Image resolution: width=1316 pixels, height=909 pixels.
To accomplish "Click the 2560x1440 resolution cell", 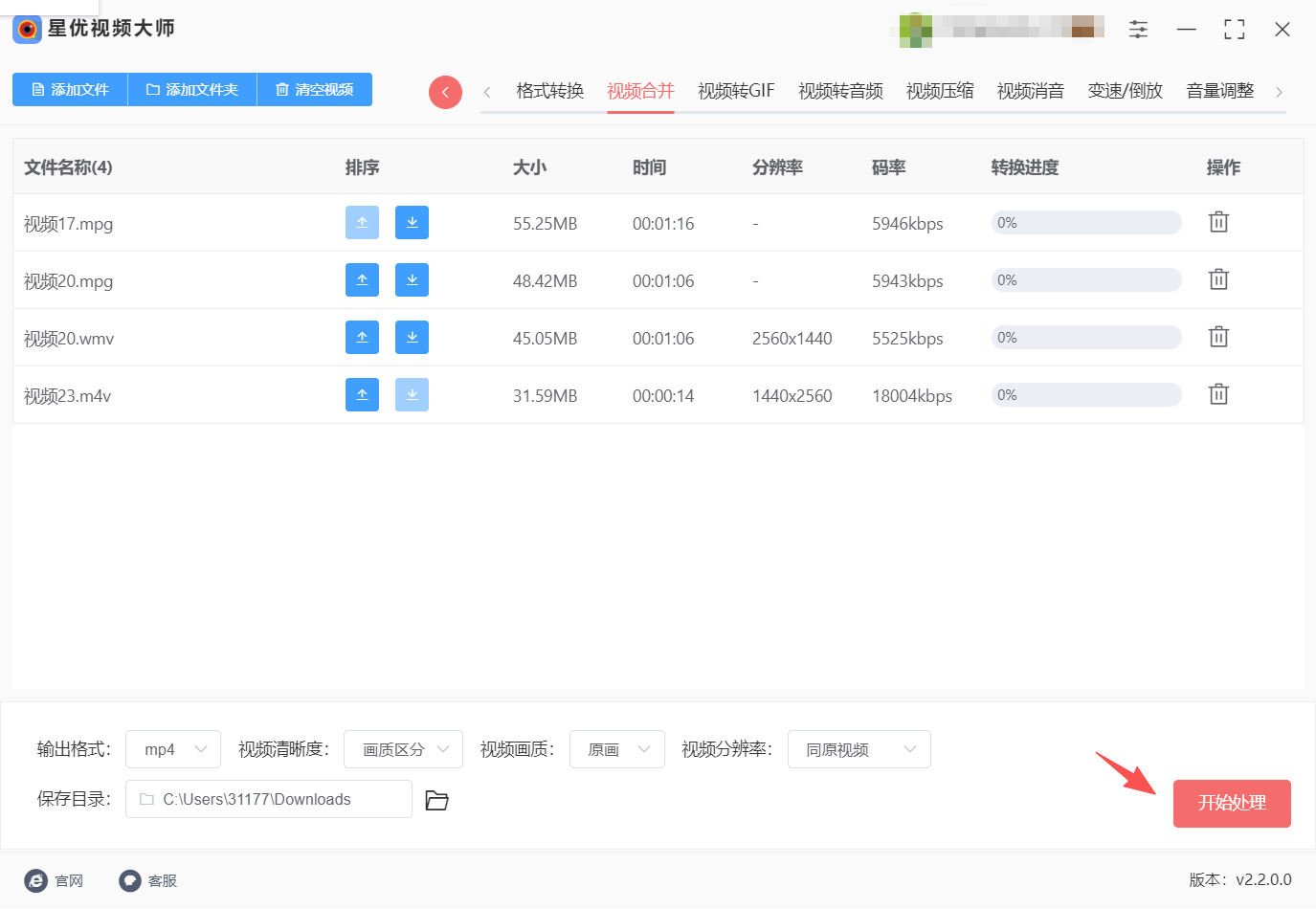I will (x=792, y=339).
